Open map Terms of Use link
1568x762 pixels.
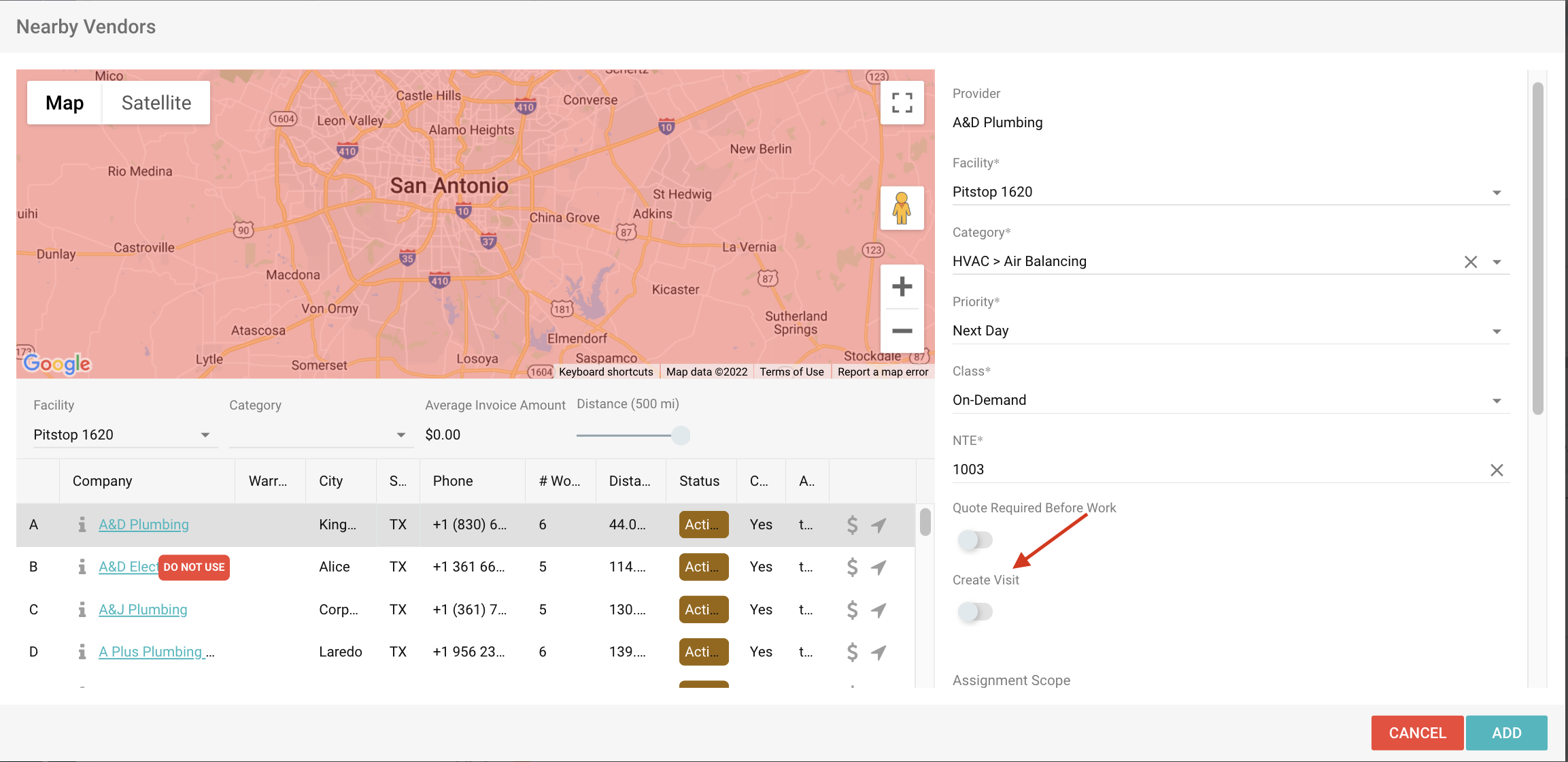coord(791,371)
